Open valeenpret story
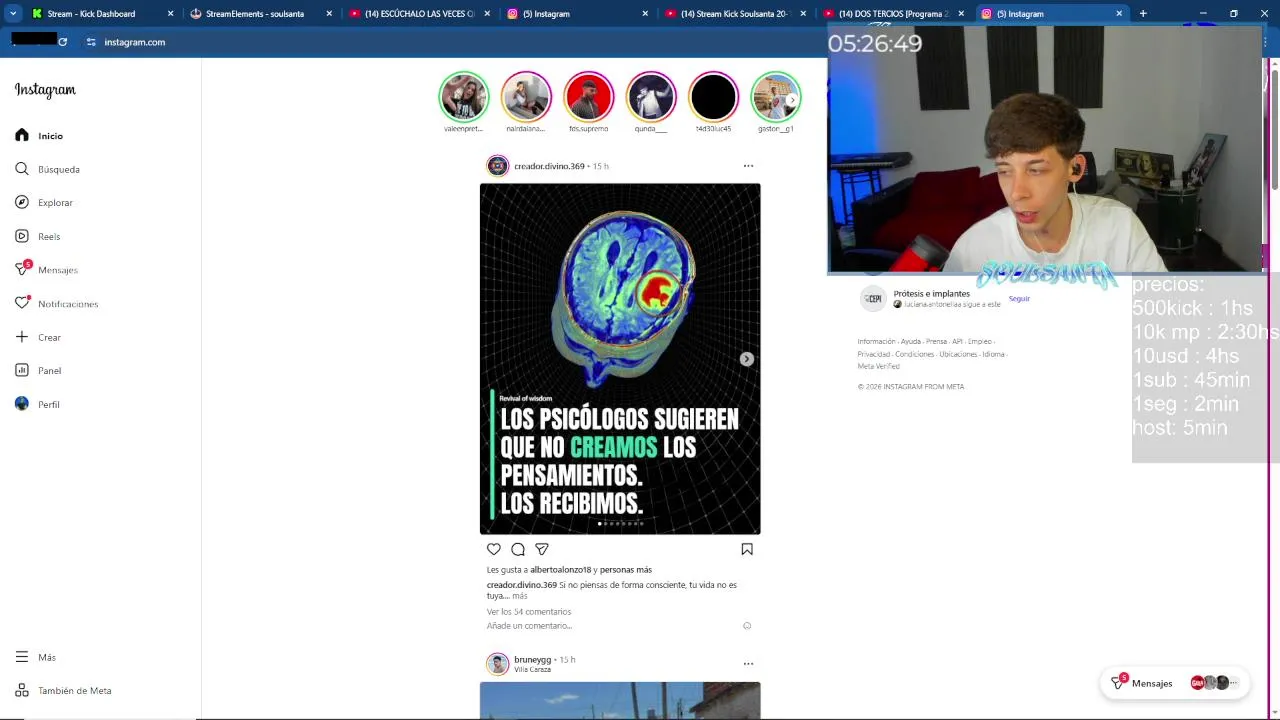This screenshot has height=720, width=1280. point(464,97)
